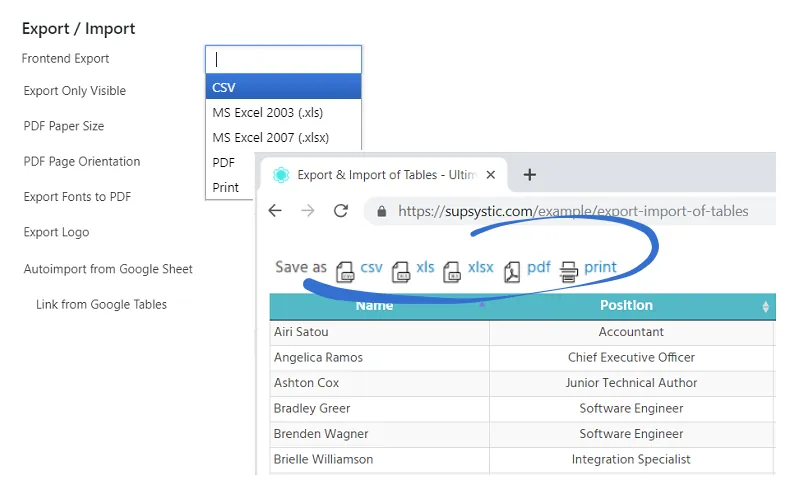Click the printer icon
The width and height of the screenshot is (800, 500).
568,271
